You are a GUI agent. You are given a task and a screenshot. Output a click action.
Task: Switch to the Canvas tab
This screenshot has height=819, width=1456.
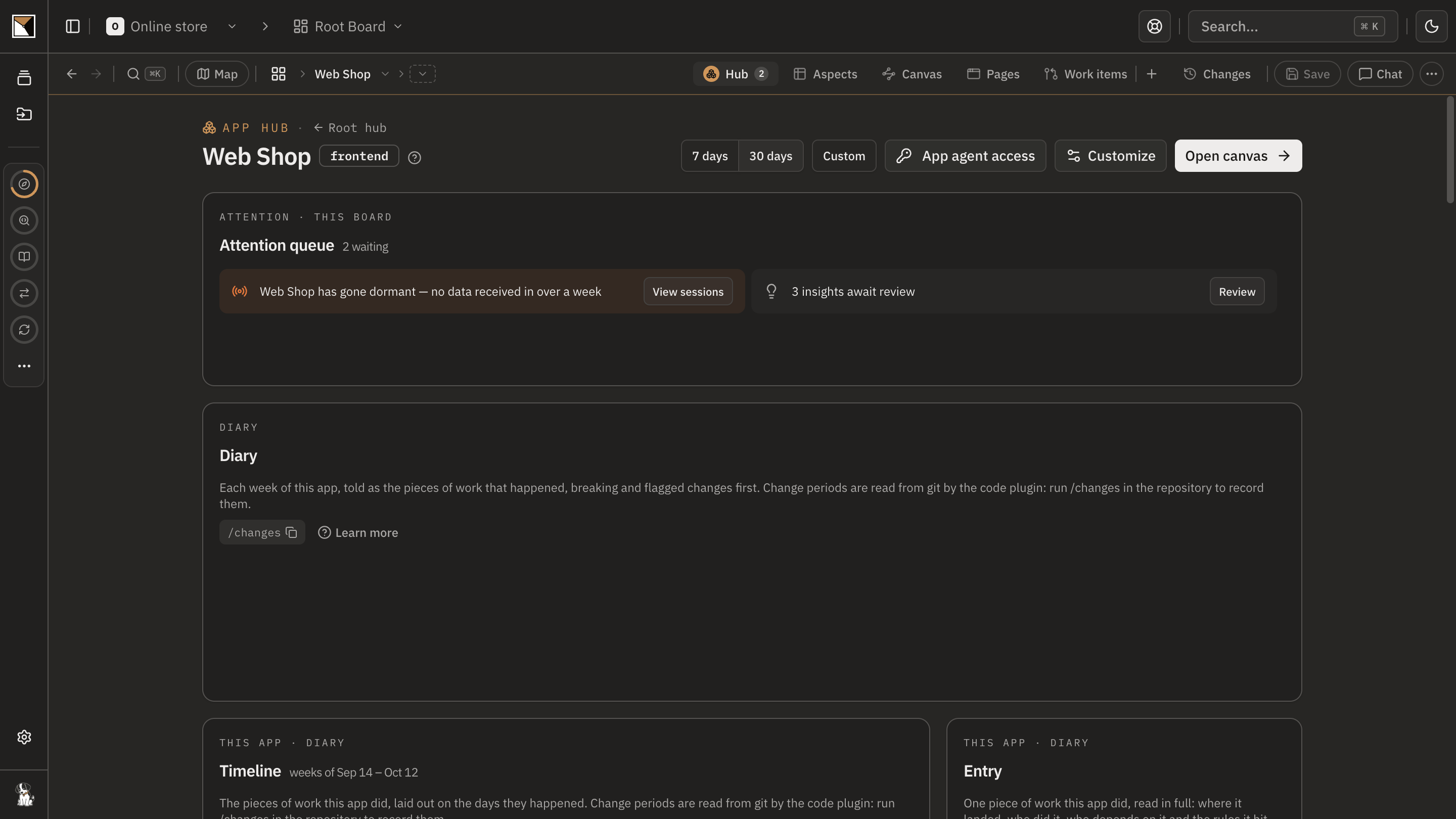(x=912, y=74)
